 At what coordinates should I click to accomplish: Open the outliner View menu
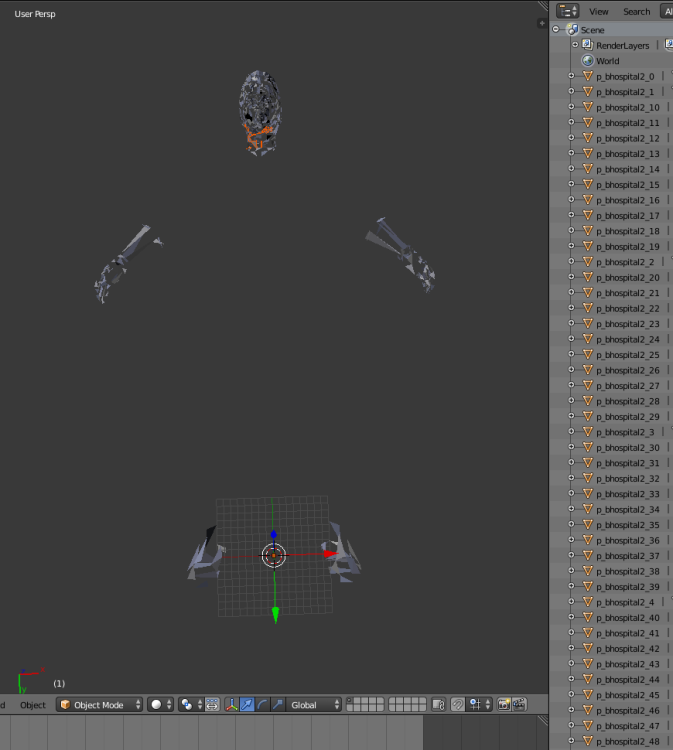pyautogui.click(x=598, y=11)
